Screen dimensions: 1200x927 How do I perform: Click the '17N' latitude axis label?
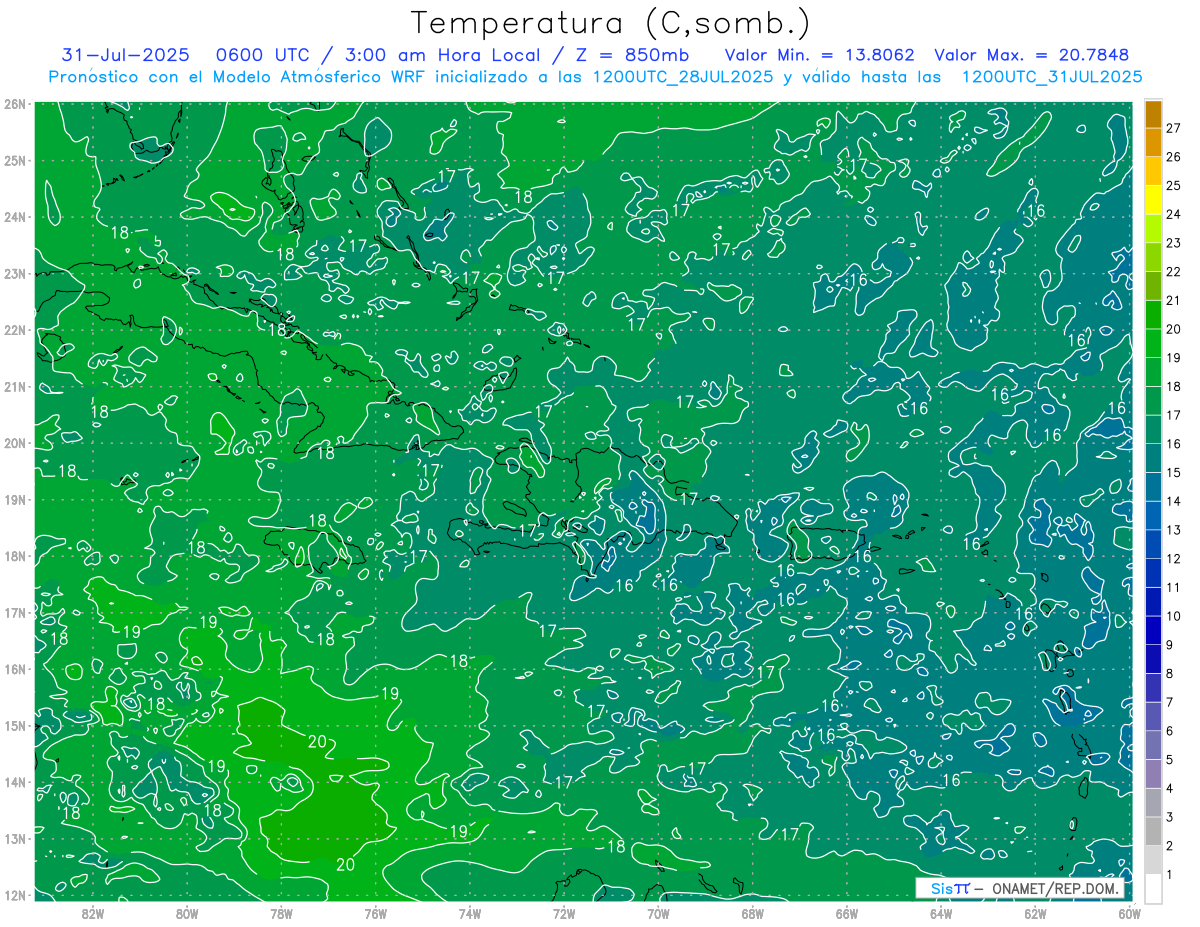[14, 613]
